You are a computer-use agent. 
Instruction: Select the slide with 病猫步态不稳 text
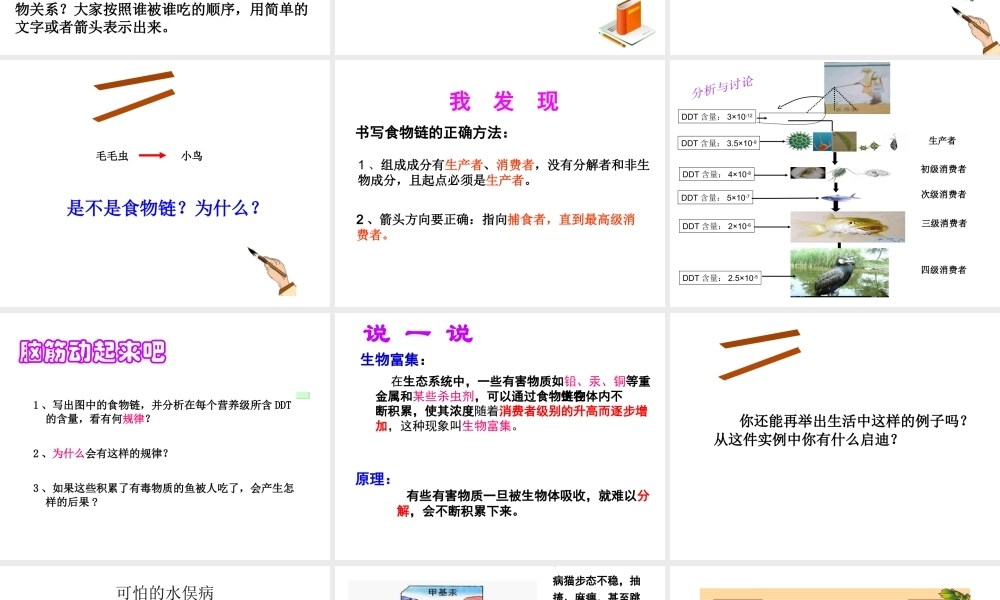pyautogui.click(x=499, y=583)
